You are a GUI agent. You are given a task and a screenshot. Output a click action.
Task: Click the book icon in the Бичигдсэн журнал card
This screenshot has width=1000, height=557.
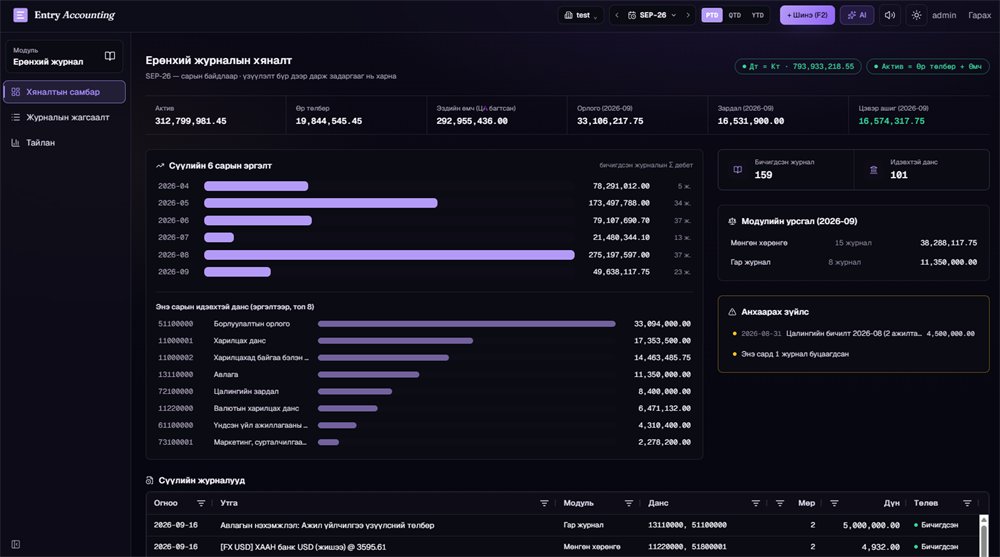[737, 170]
